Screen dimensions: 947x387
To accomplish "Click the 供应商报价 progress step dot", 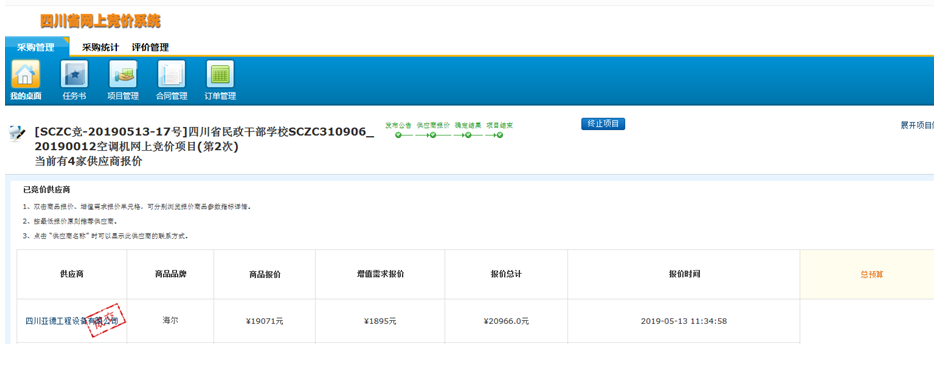I will point(432,135).
